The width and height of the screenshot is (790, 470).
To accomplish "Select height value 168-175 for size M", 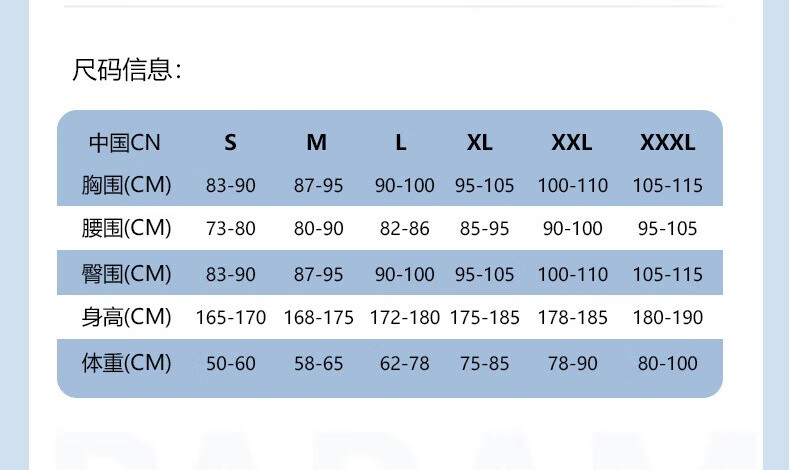I will 319,319.
